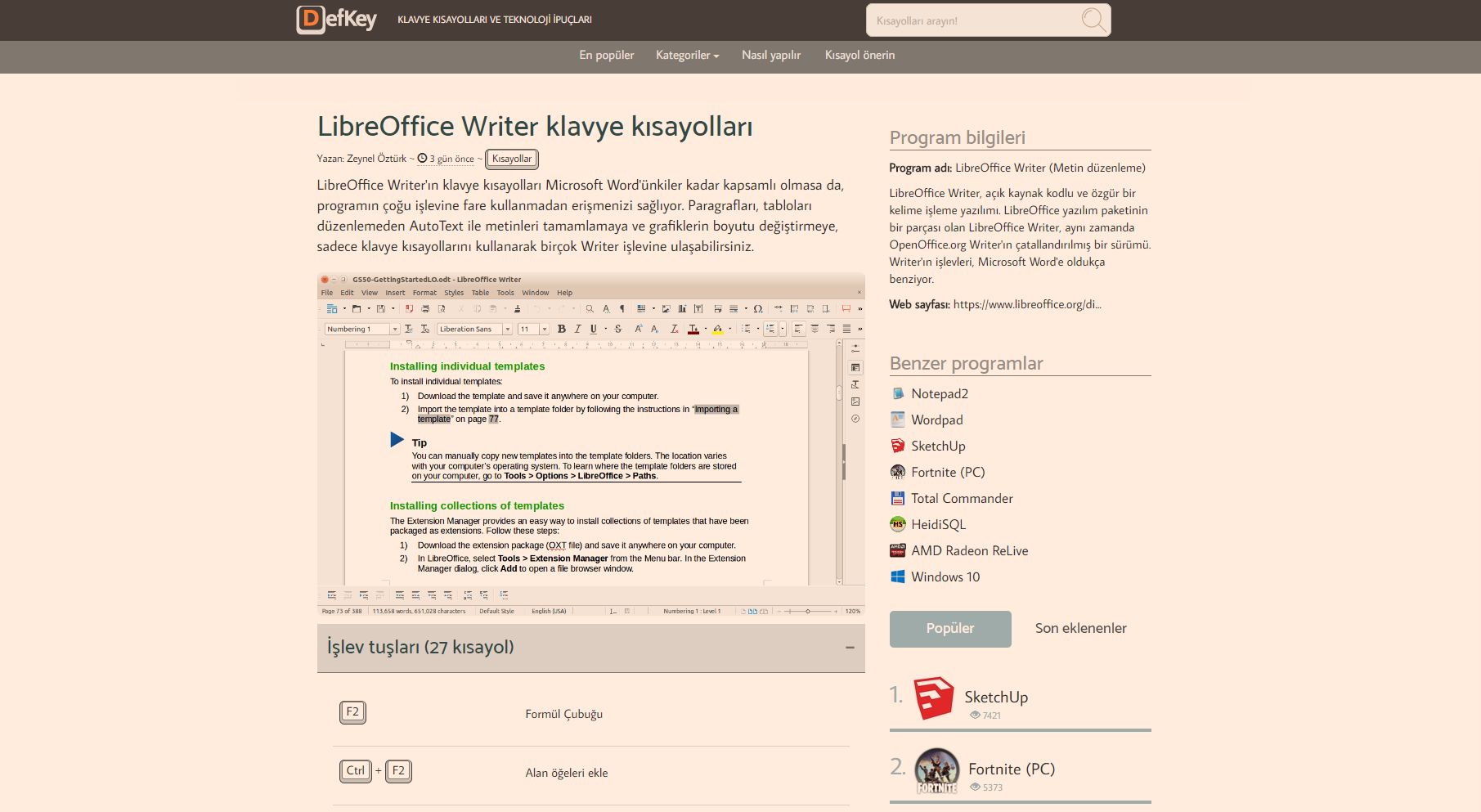Open the libreoffice.org web page link
The image size is (1481, 812).
tap(1026, 303)
